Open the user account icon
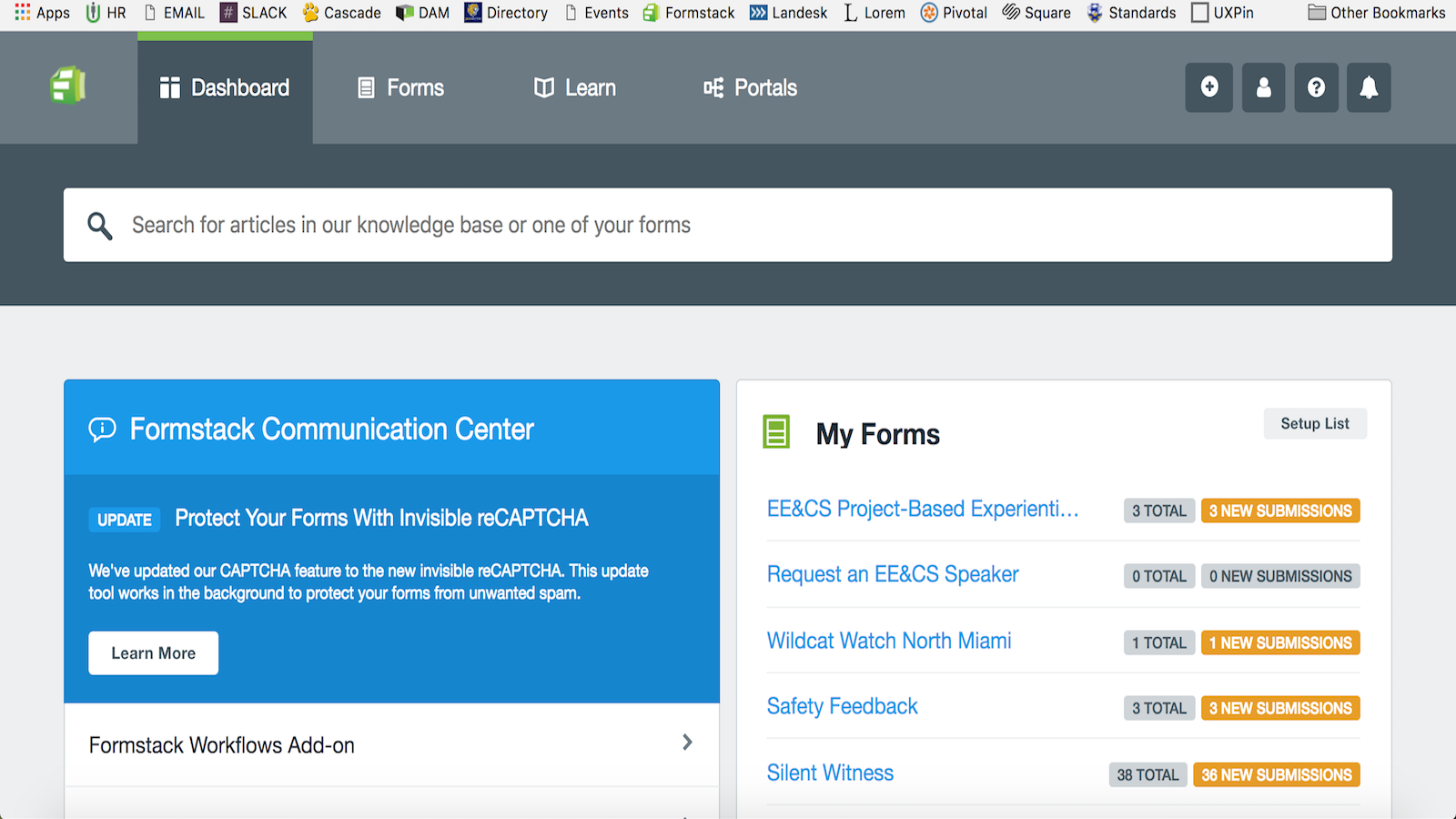1456x819 pixels. pyautogui.click(x=1263, y=87)
